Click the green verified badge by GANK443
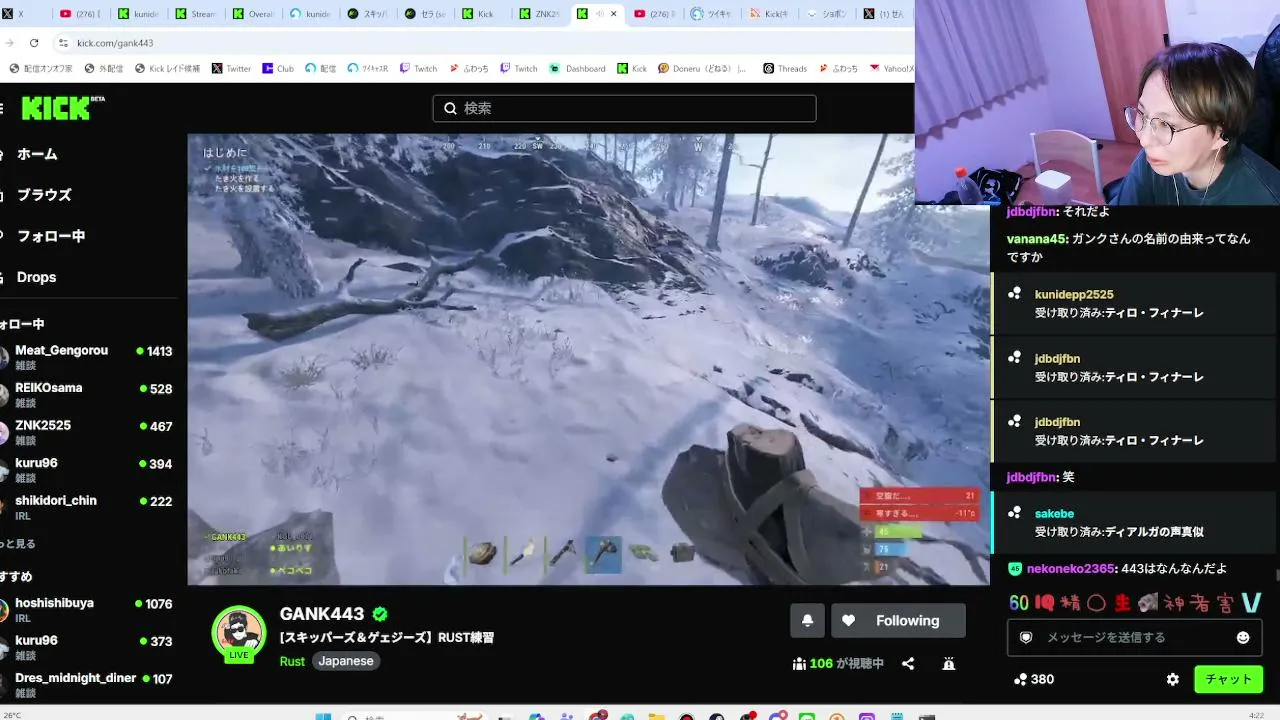1280x720 pixels. (x=380, y=614)
